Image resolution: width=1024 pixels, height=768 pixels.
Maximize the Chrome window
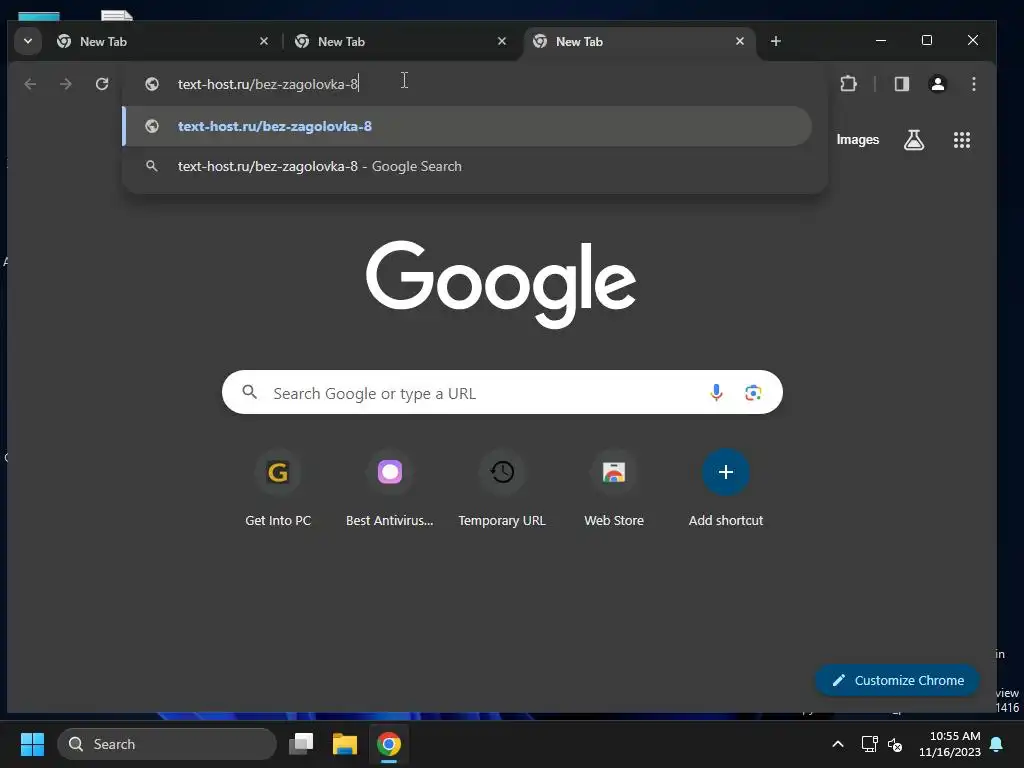pos(927,40)
